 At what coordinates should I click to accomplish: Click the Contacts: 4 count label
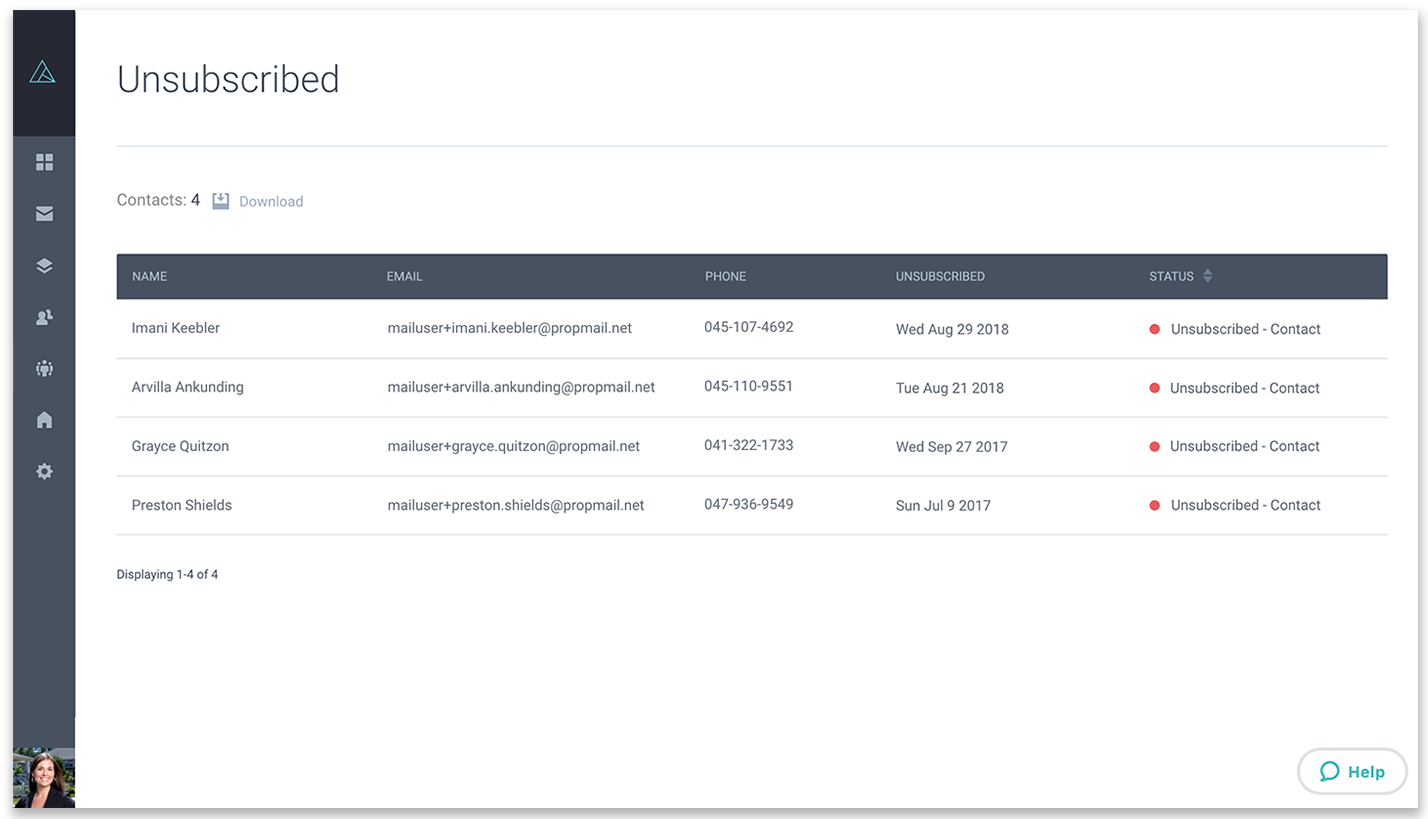pos(158,200)
